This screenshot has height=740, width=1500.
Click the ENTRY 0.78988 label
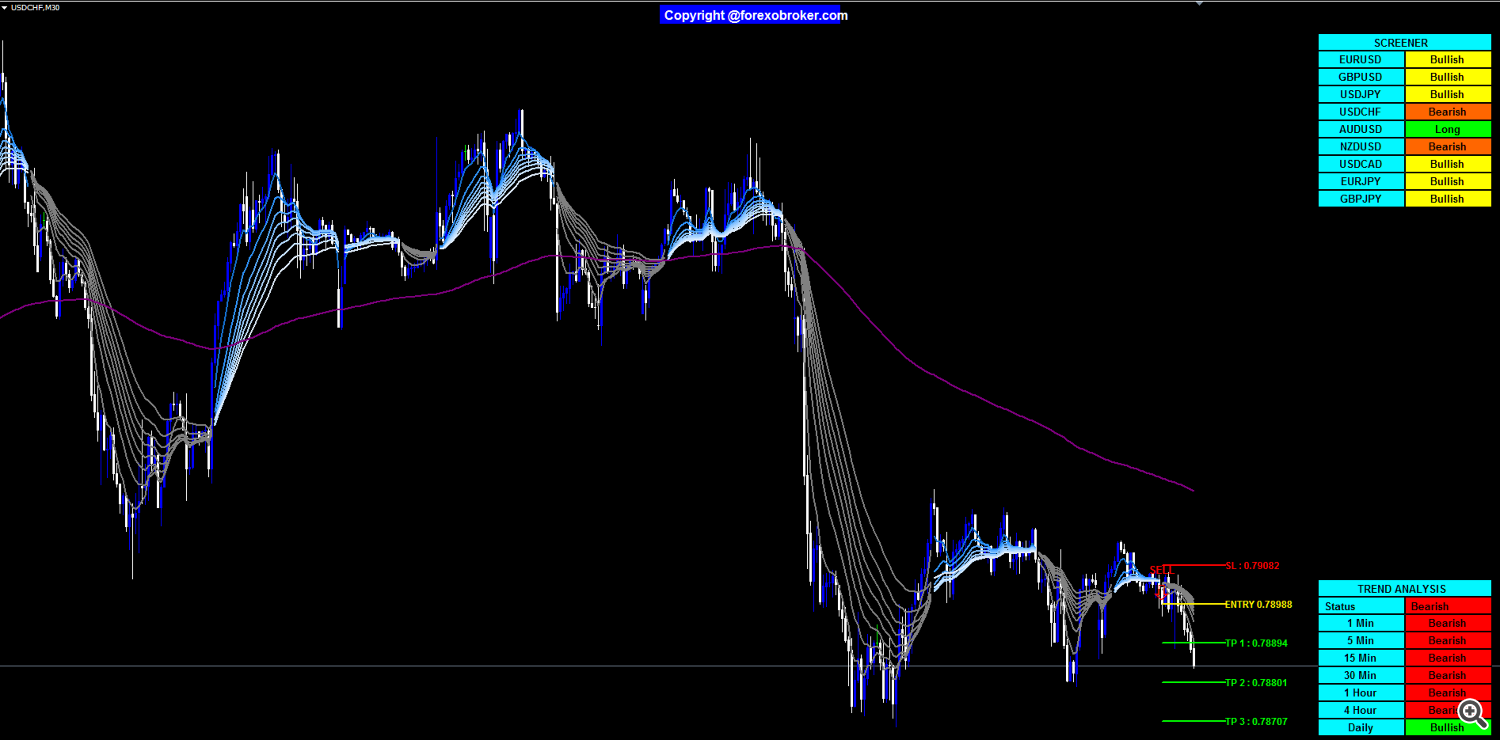1258,604
